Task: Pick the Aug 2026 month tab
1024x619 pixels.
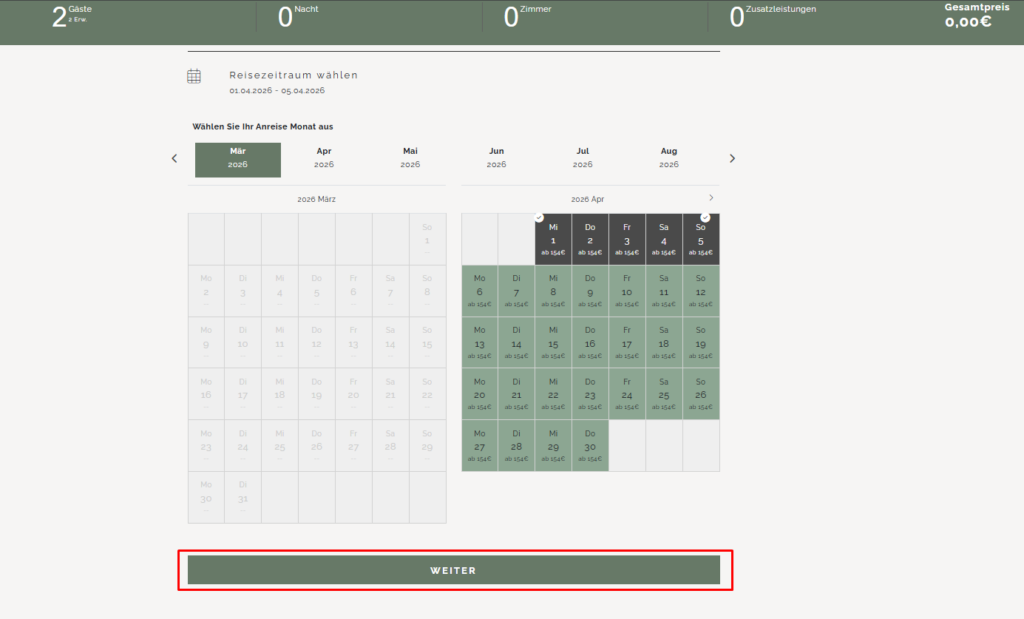Action: click(x=669, y=158)
